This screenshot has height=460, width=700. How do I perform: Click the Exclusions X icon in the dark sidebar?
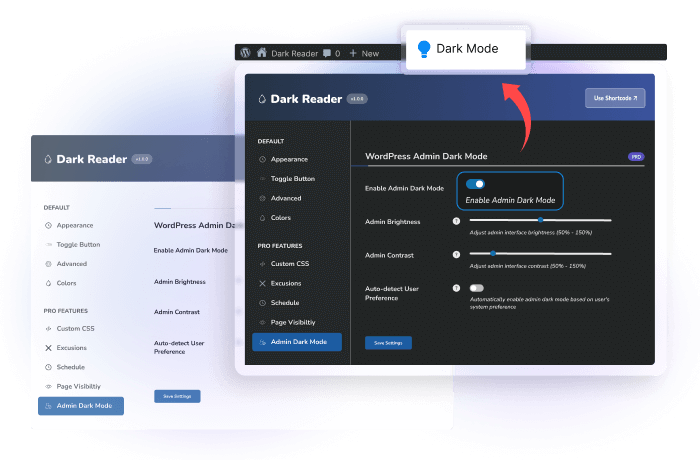tap(262, 284)
